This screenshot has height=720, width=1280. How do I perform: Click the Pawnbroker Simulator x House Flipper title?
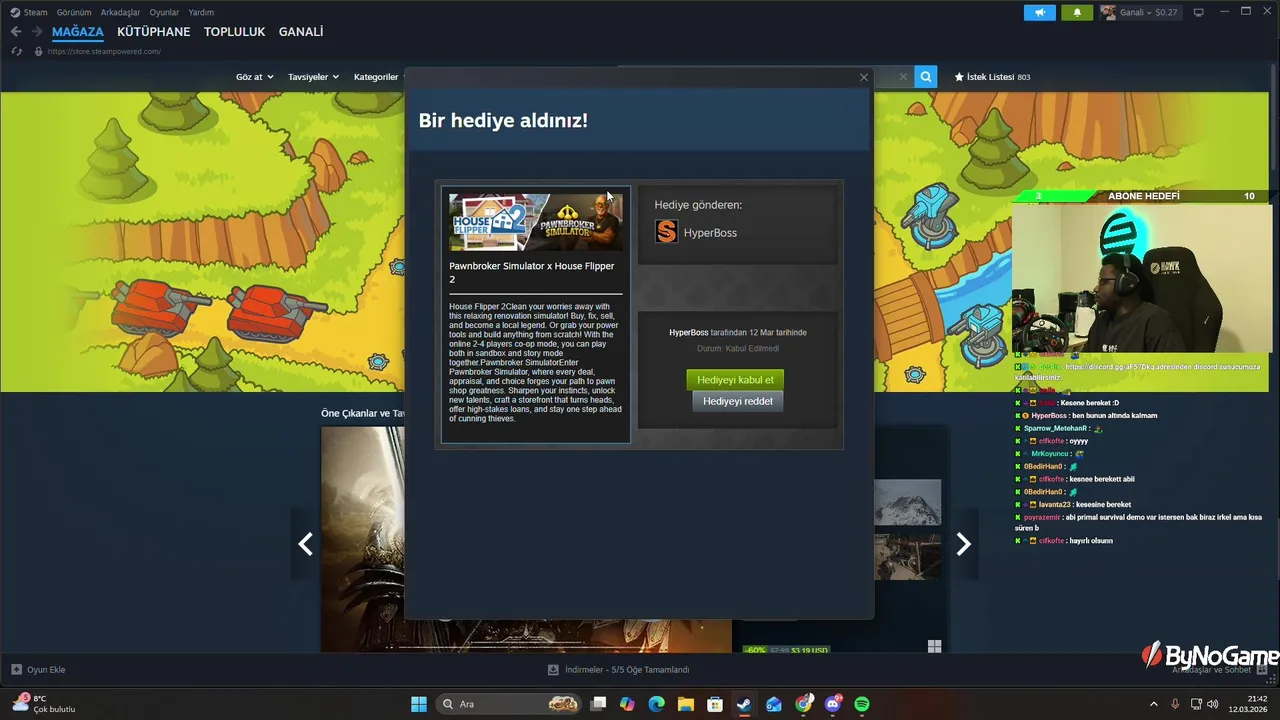(x=532, y=273)
